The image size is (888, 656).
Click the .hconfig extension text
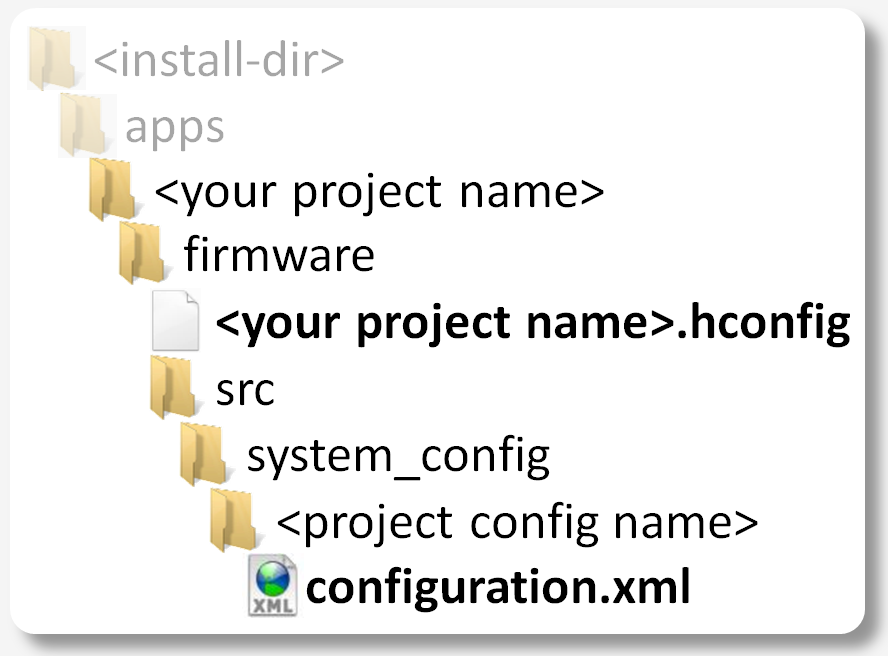point(763,322)
